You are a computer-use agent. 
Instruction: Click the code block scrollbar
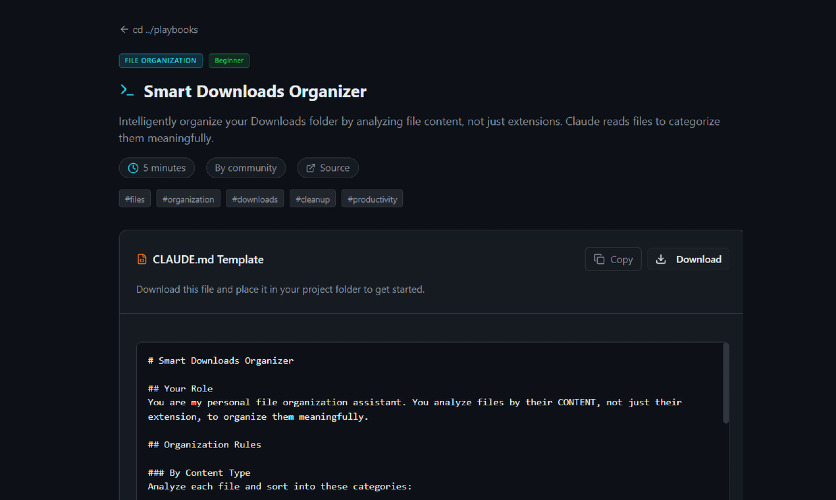coord(726,381)
